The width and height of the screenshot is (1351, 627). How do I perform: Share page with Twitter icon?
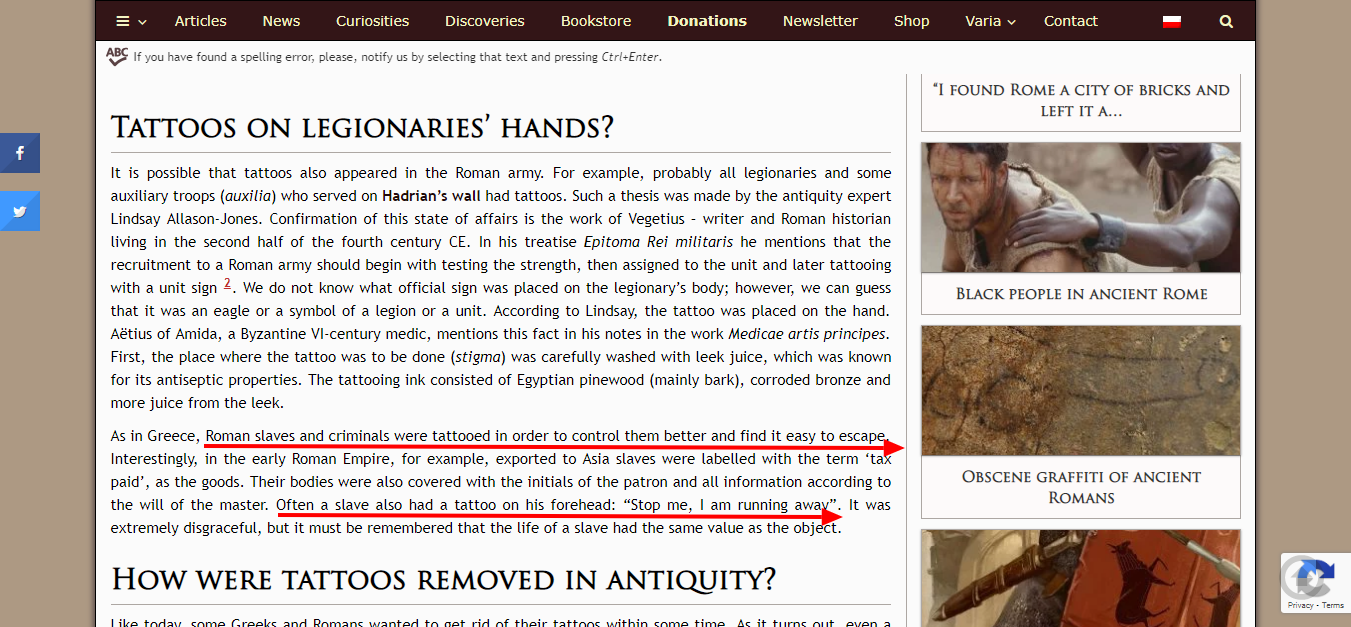point(20,211)
